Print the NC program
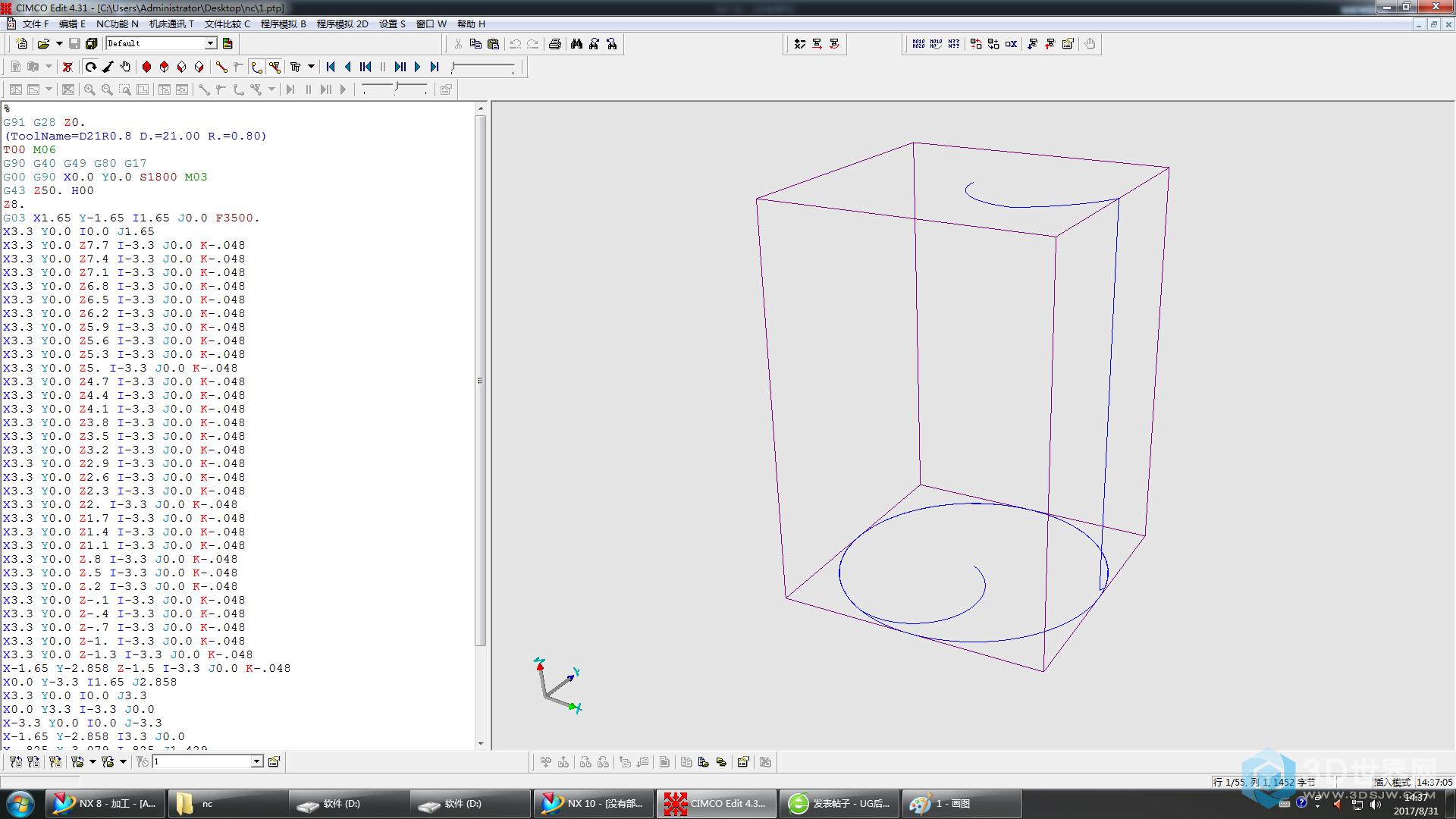This screenshot has height=819, width=1456. 555,44
